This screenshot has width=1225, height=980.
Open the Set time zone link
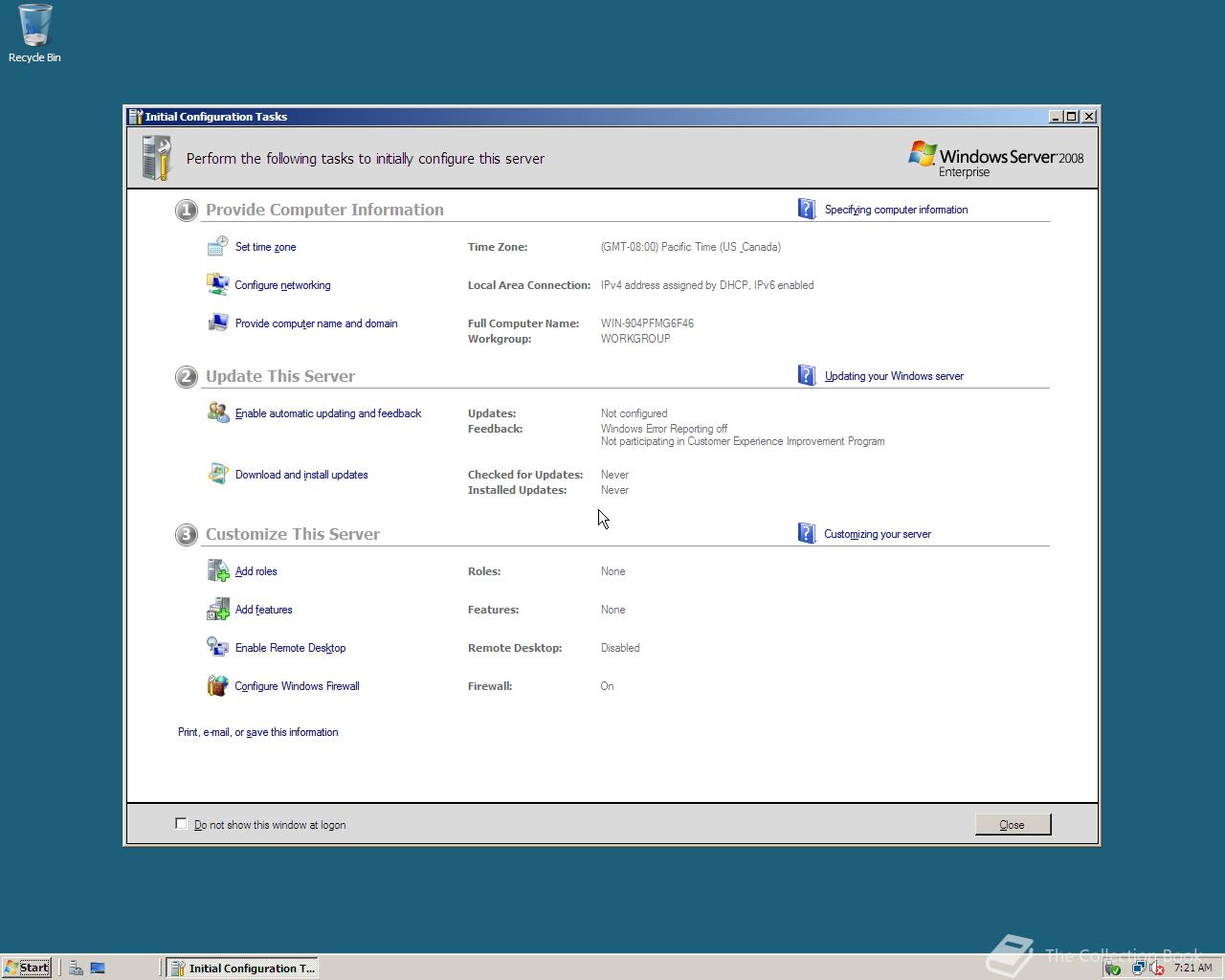[x=265, y=247]
